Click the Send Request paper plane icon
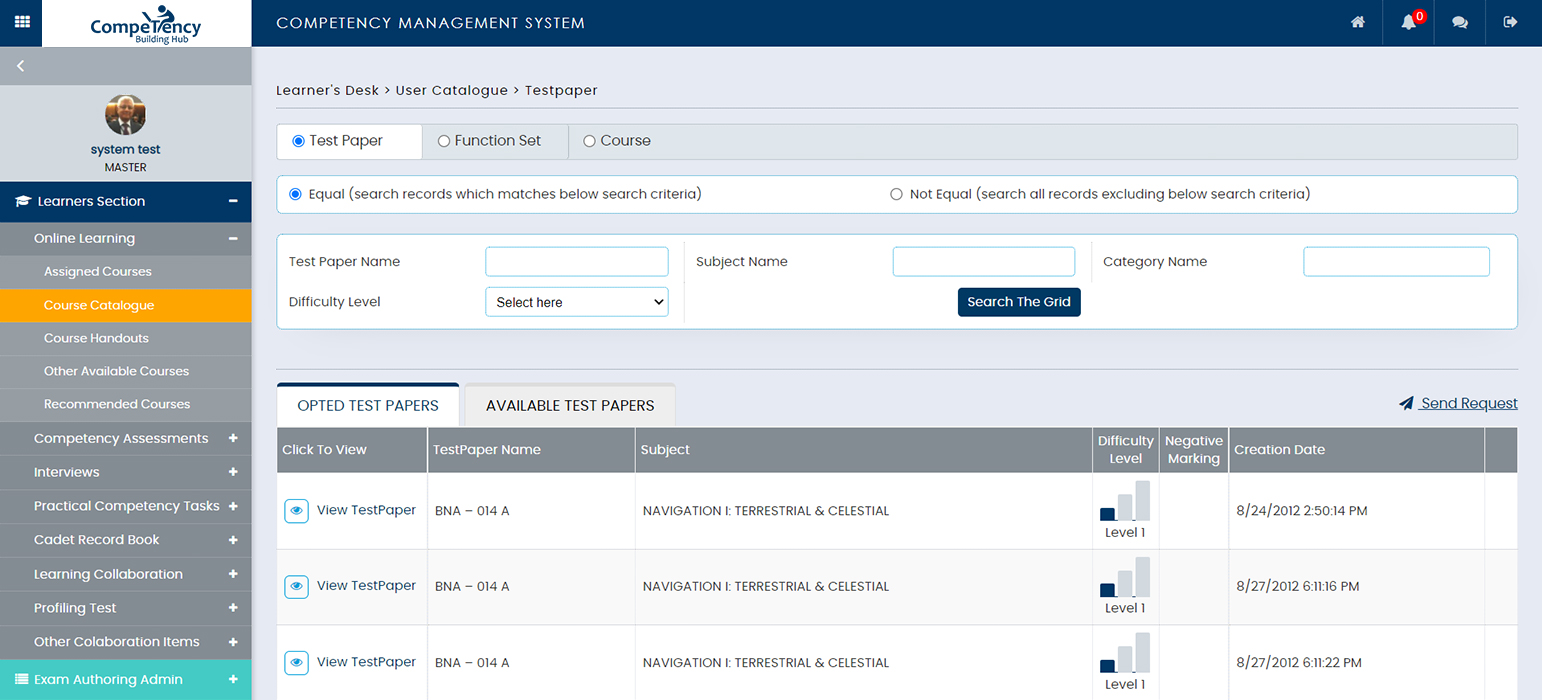The height and width of the screenshot is (700, 1542). click(x=1407, y=403)
